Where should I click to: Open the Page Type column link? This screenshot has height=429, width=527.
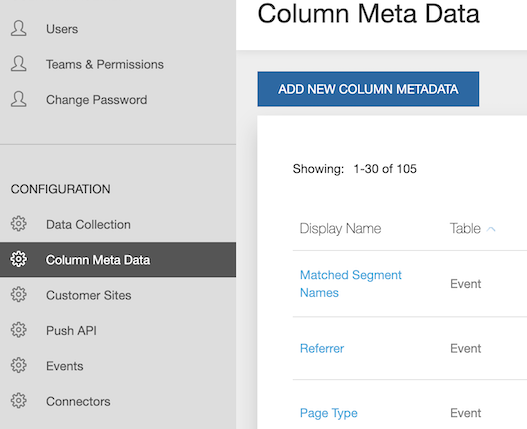pyautogui.click(x=329, y=413)
